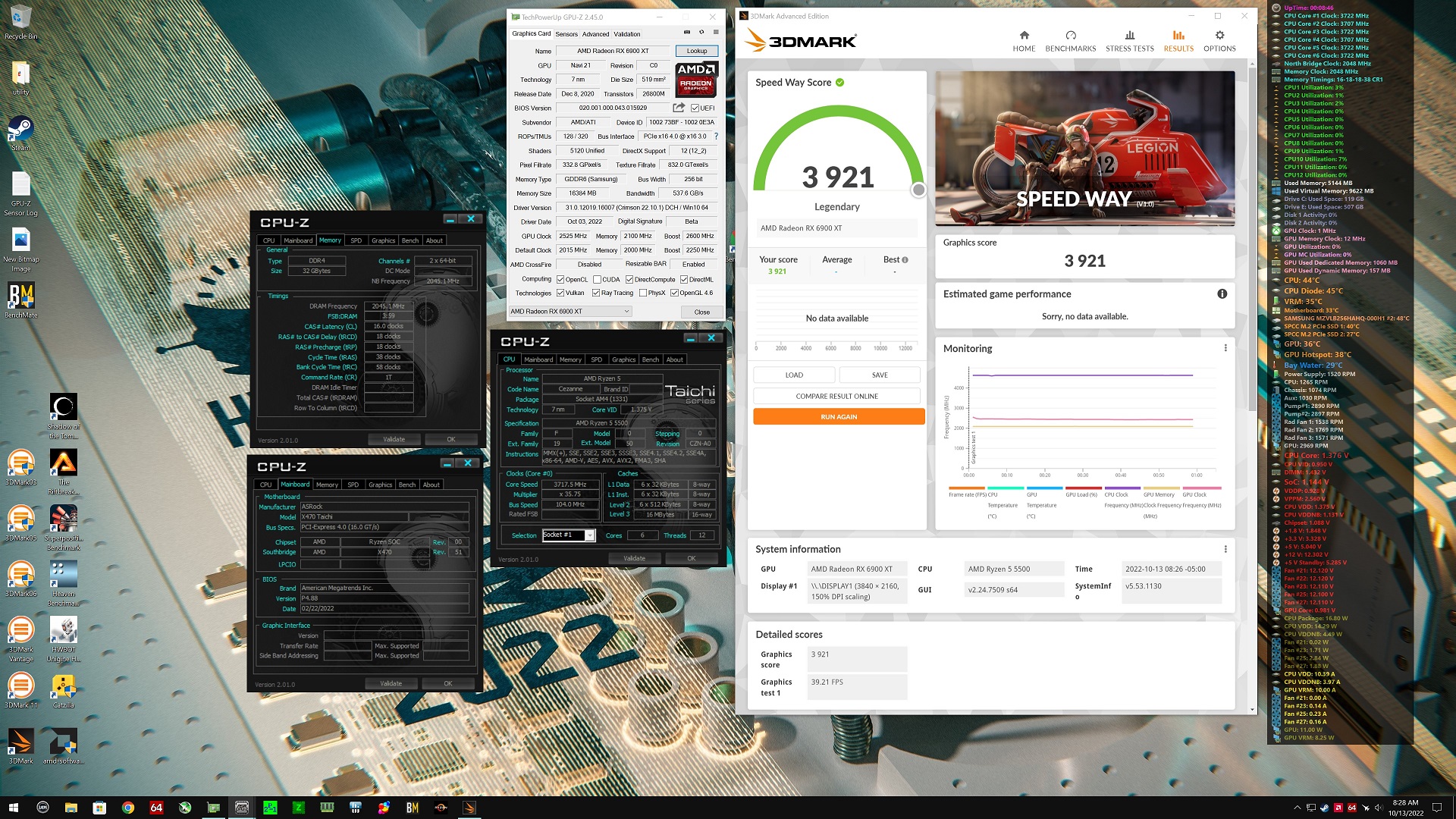The height and width of the screenshot is (819, 1456).
Task: Click the Memory tab in CPU-Z
Action: click(x=329, y=240)
